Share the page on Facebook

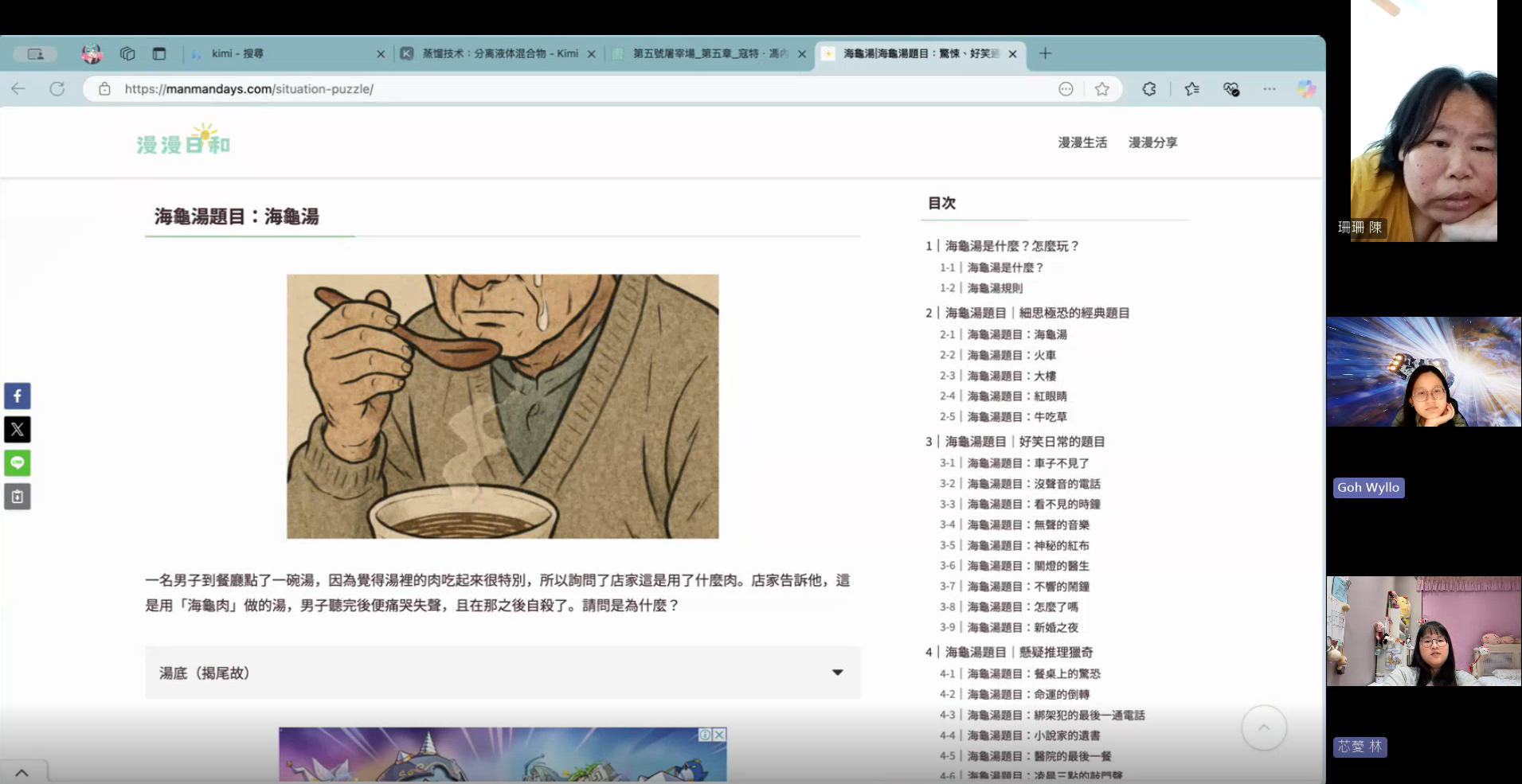coord(18,396)
